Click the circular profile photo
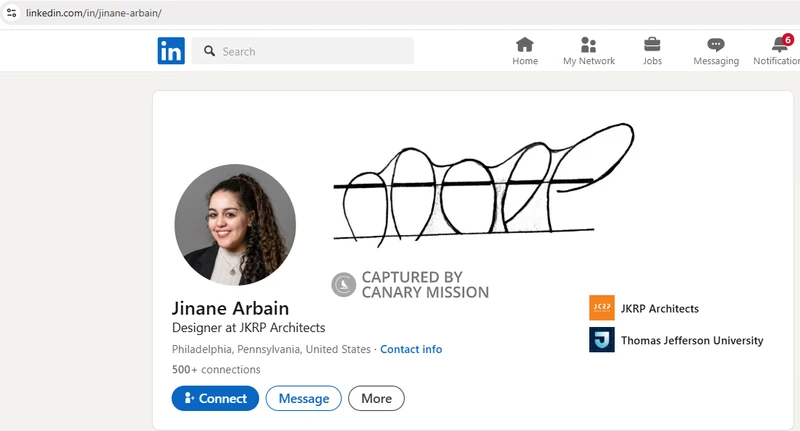The width and height of the screenshot is (800, 431). (x=235, y=225)
